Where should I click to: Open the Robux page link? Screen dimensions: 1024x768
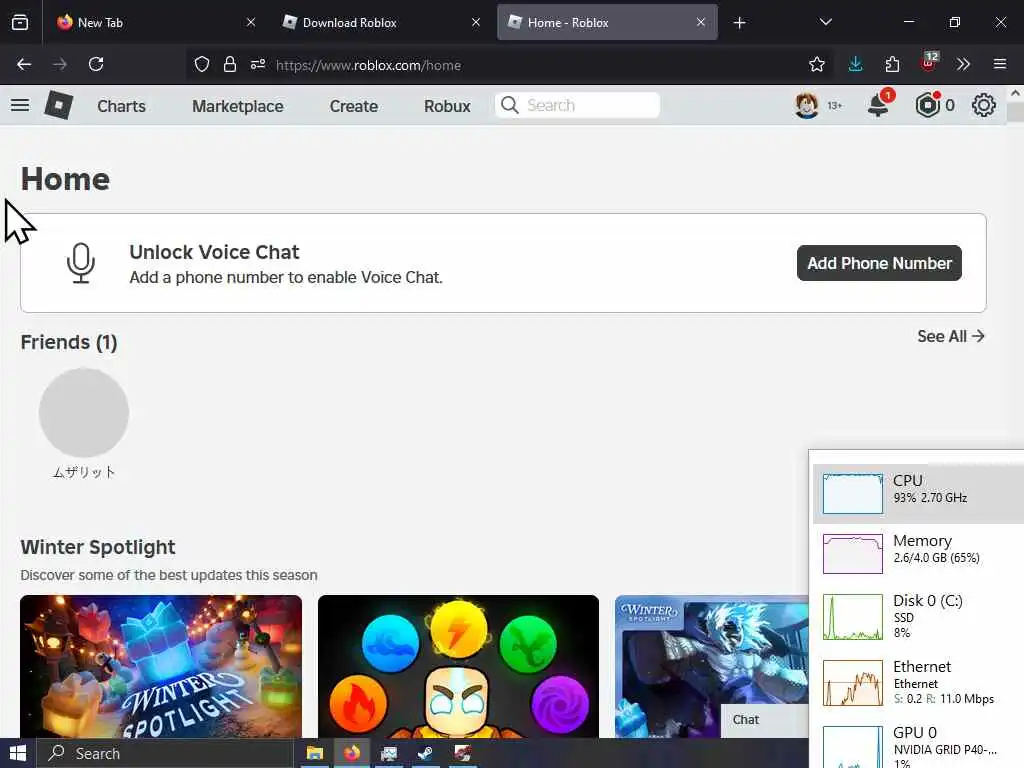point(447,106)
